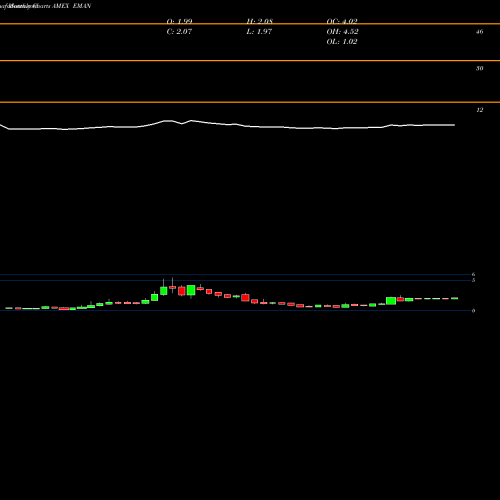The image size is (500, 500).
Task: Select the 12 axis label
Action: tap(480, 110)
